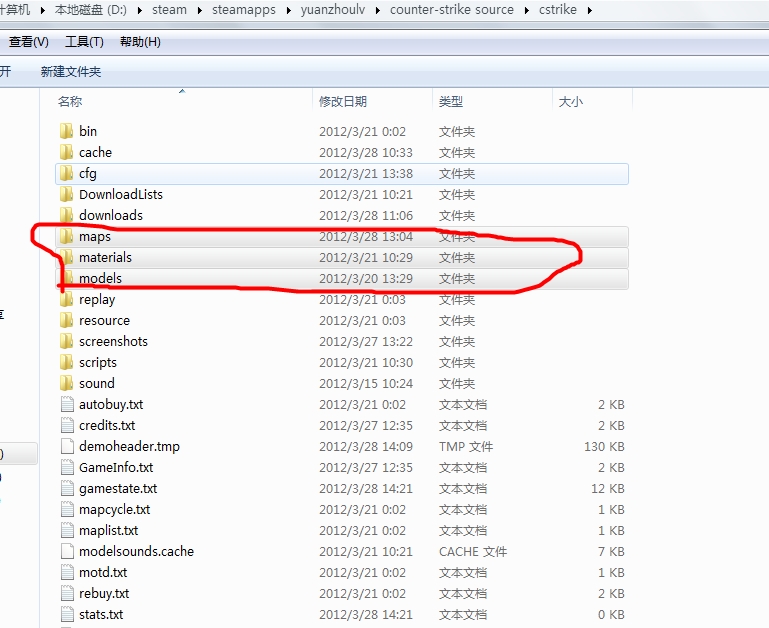The image size is (769, 628).
Task: Sort by the 名称 column header
Action: 70,102
